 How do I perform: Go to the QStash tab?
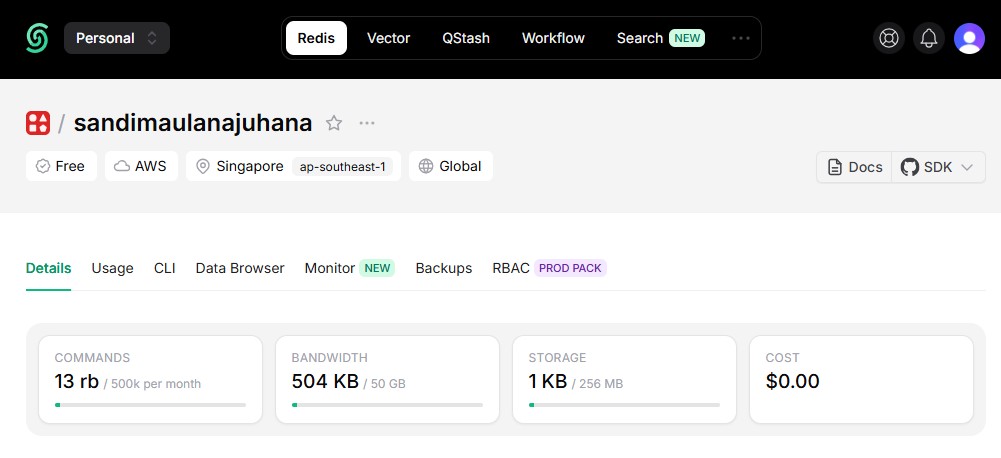point(466,38)
